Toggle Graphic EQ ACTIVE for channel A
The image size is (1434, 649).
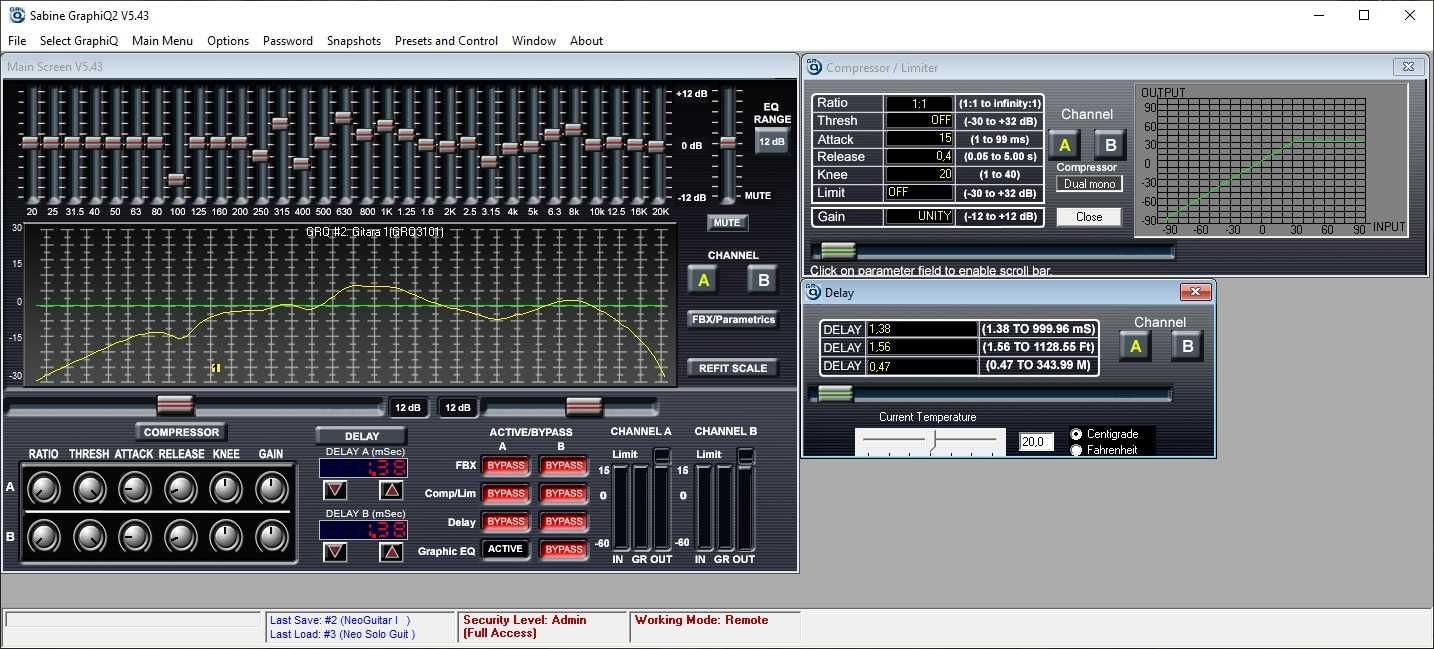click(x=506, y=549)
